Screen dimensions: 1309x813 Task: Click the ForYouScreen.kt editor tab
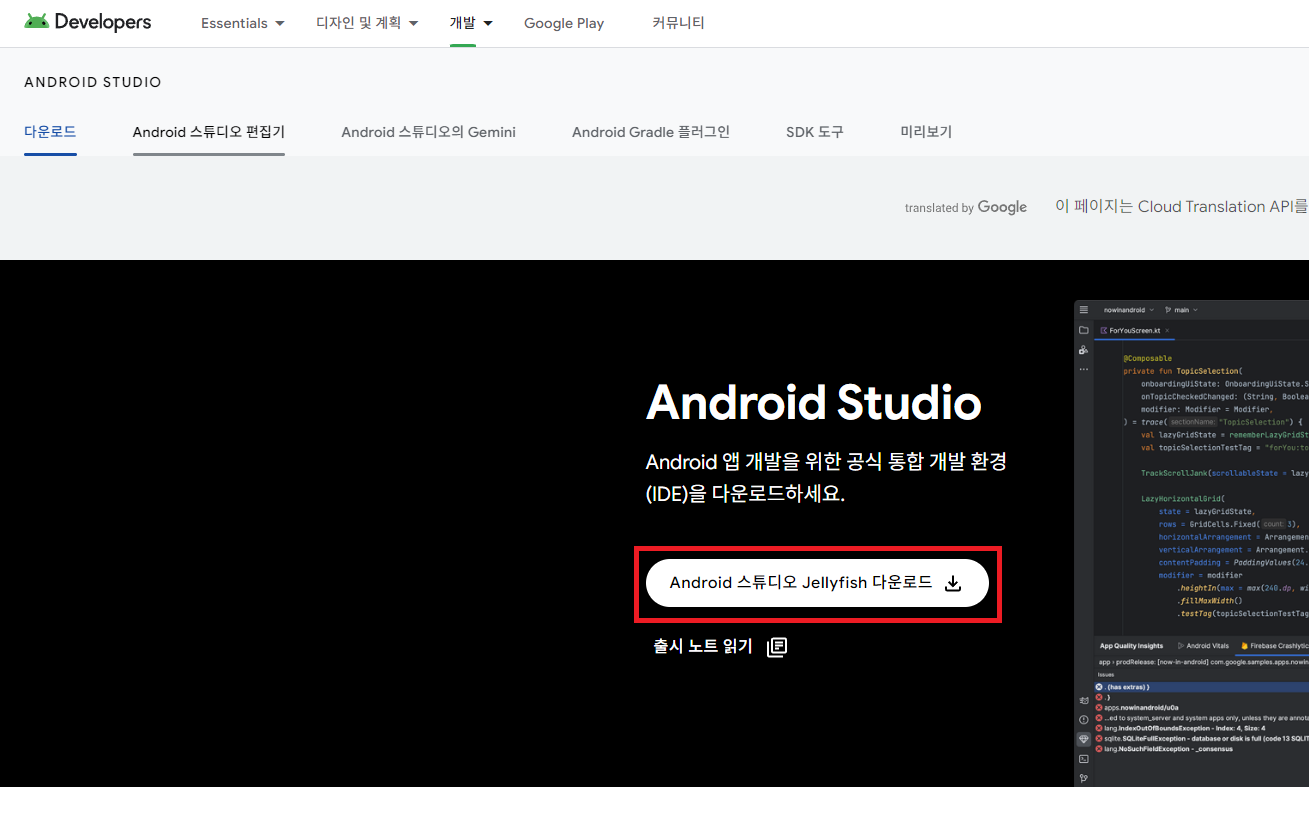tap(1134, 330)
